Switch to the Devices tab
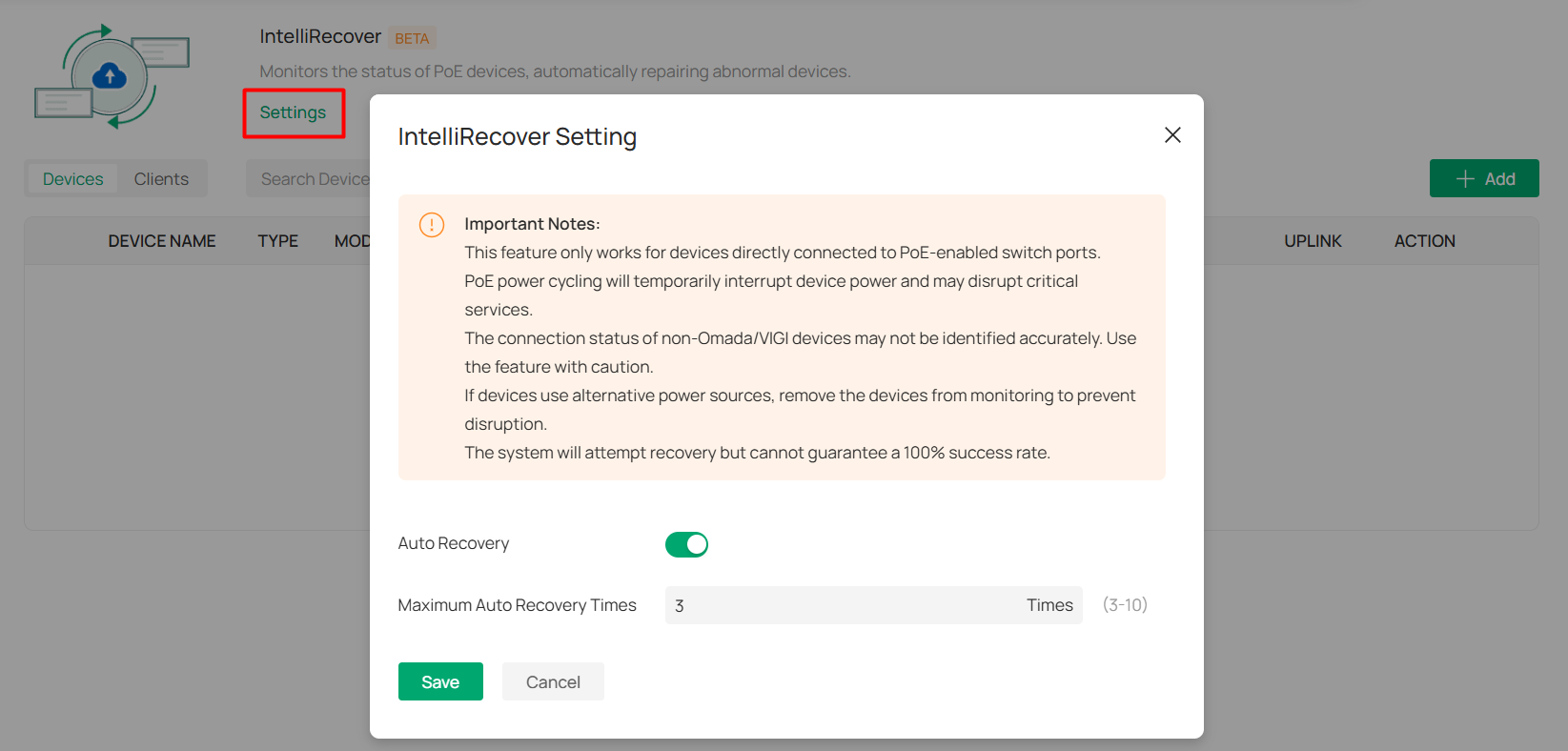The image size is (1568, 751). (x=72, y=179)
